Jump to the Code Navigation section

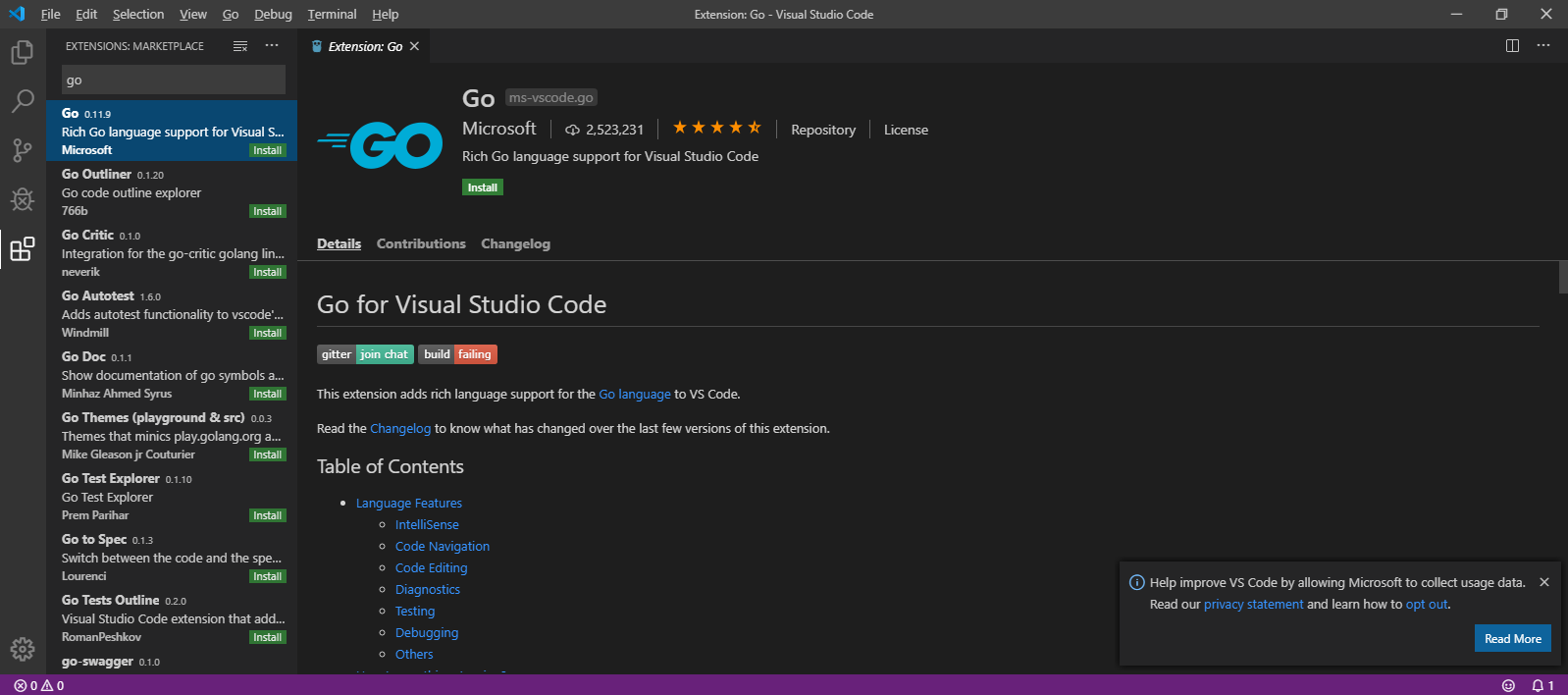[443, 546]
